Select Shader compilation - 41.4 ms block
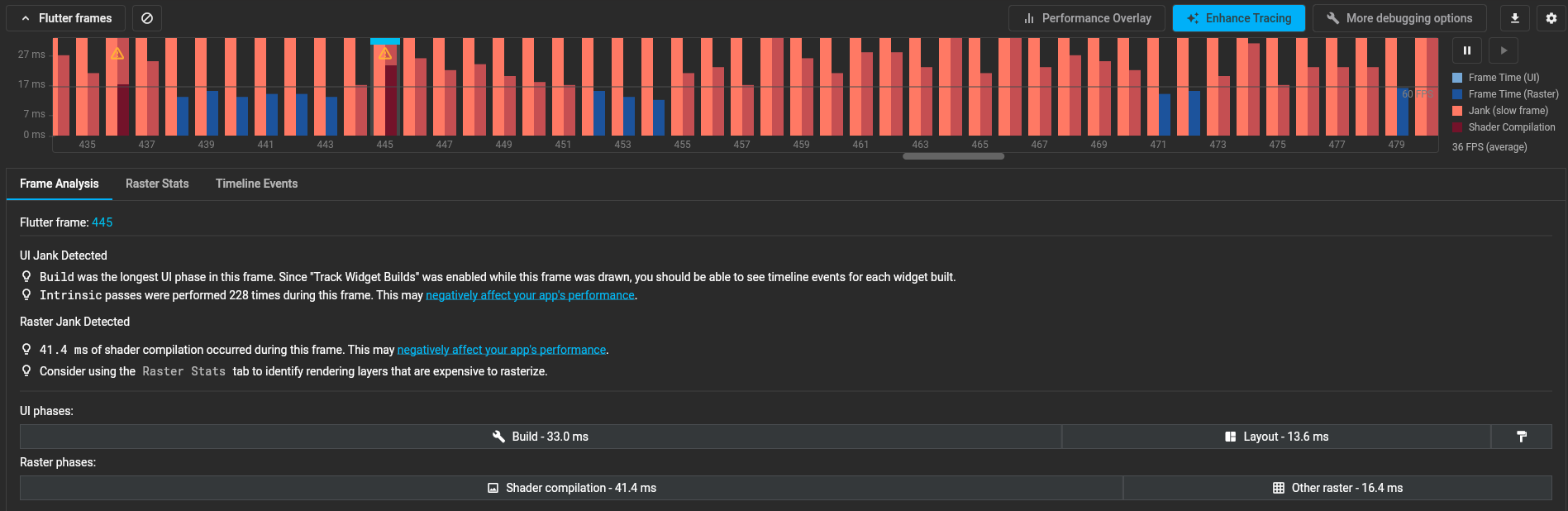 (571, 488)
